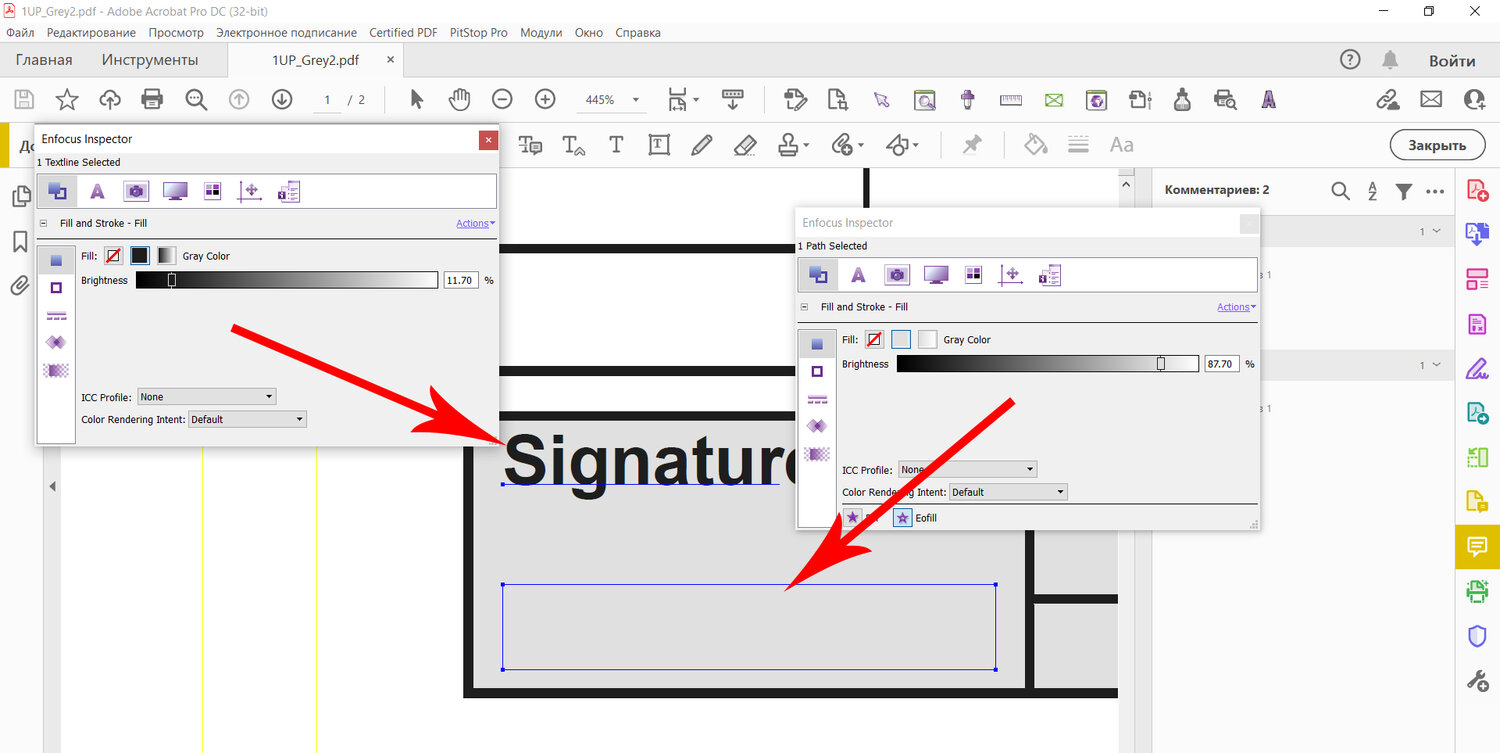Open Color Rendering Intent dropdown in left Inspector
Screen dimensions: 1500x753
click(x=247, y=420)
